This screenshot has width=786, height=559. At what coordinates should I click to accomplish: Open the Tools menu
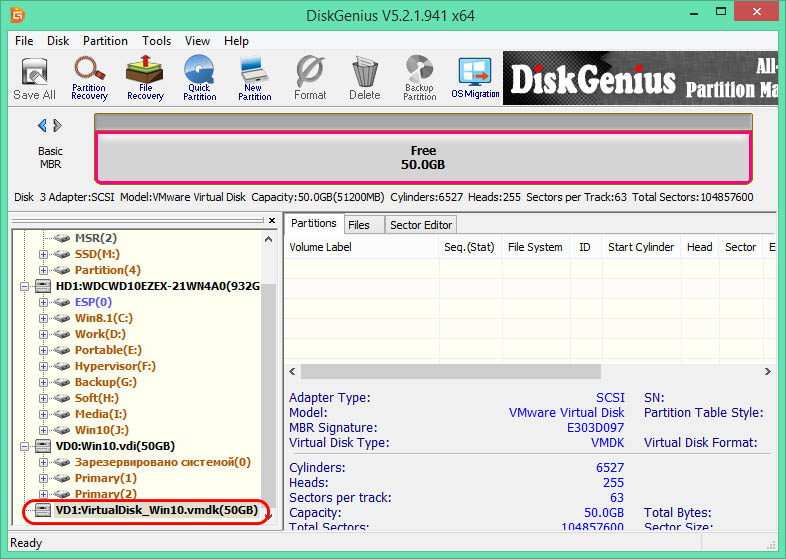tap(156, 41)
